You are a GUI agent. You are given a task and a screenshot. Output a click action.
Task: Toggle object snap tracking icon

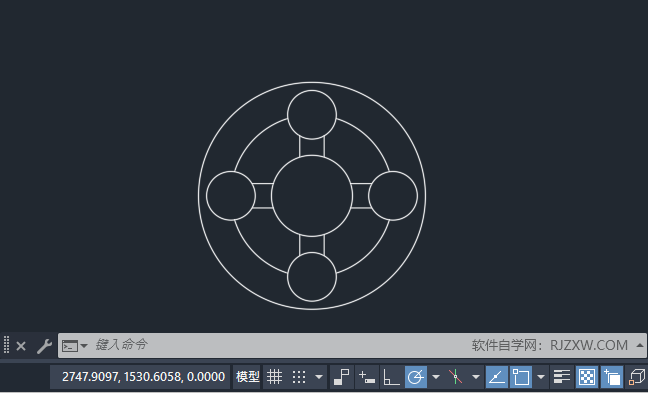497,377
